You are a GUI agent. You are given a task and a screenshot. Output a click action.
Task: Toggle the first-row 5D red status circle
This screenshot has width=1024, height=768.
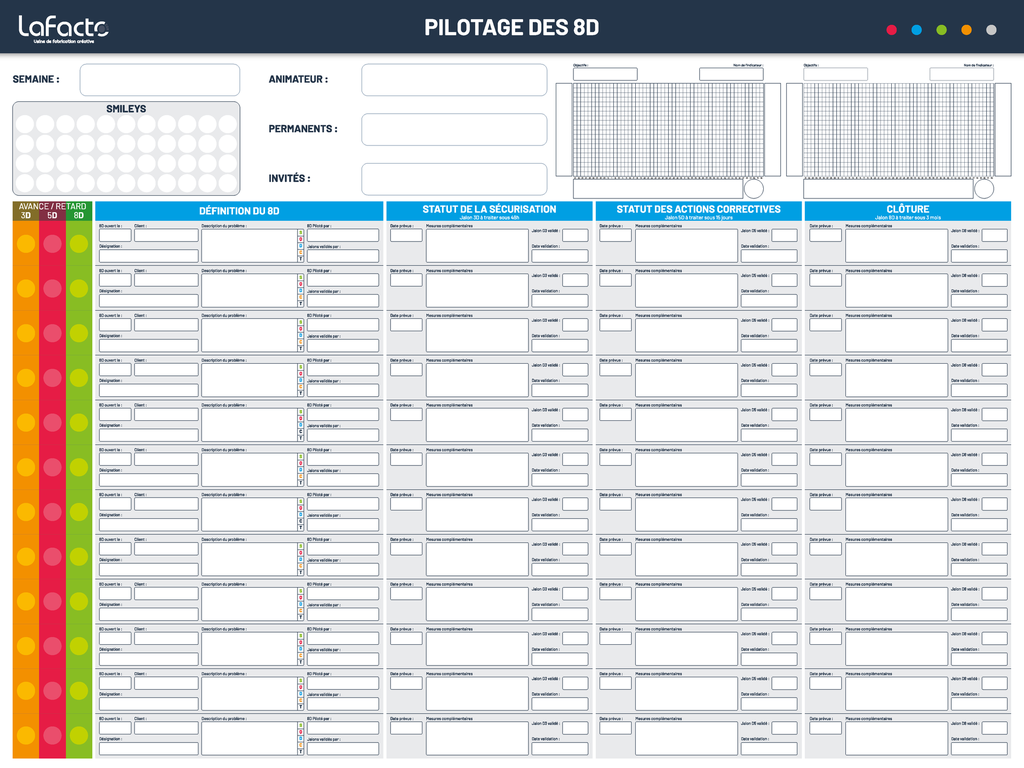click(52, 244)
